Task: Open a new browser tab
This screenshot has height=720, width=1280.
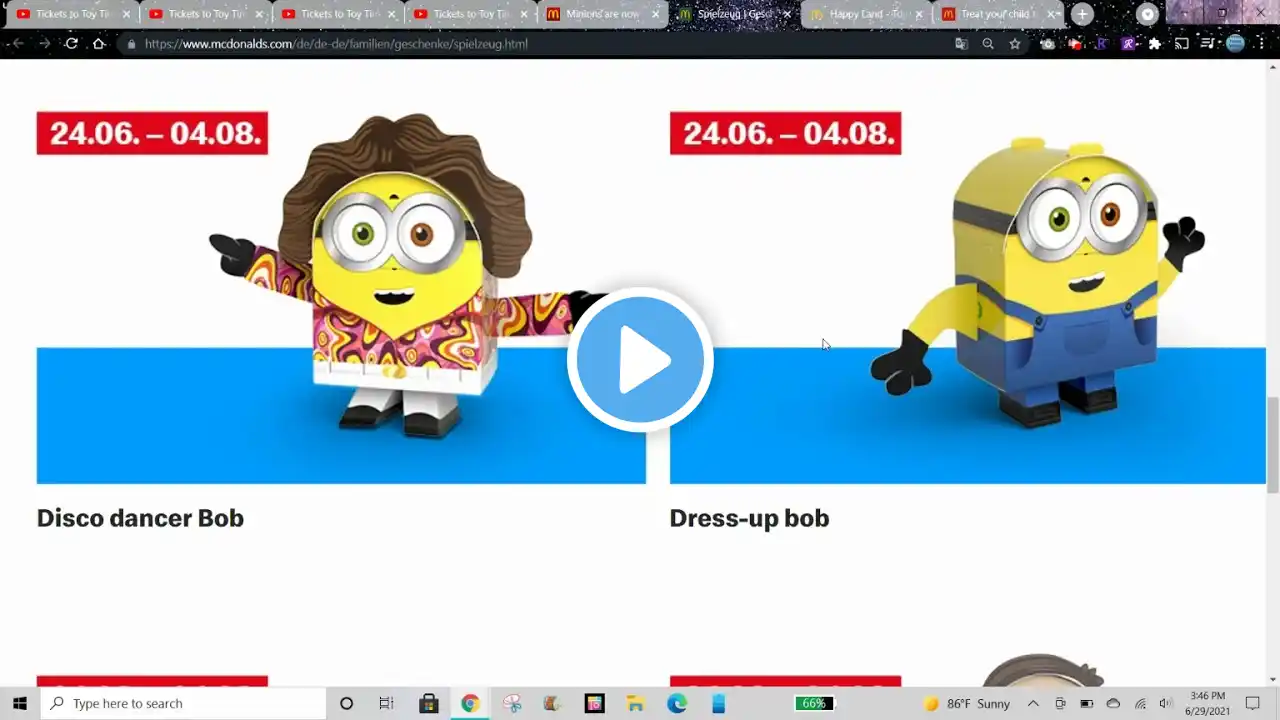Action: (1082, 14)
